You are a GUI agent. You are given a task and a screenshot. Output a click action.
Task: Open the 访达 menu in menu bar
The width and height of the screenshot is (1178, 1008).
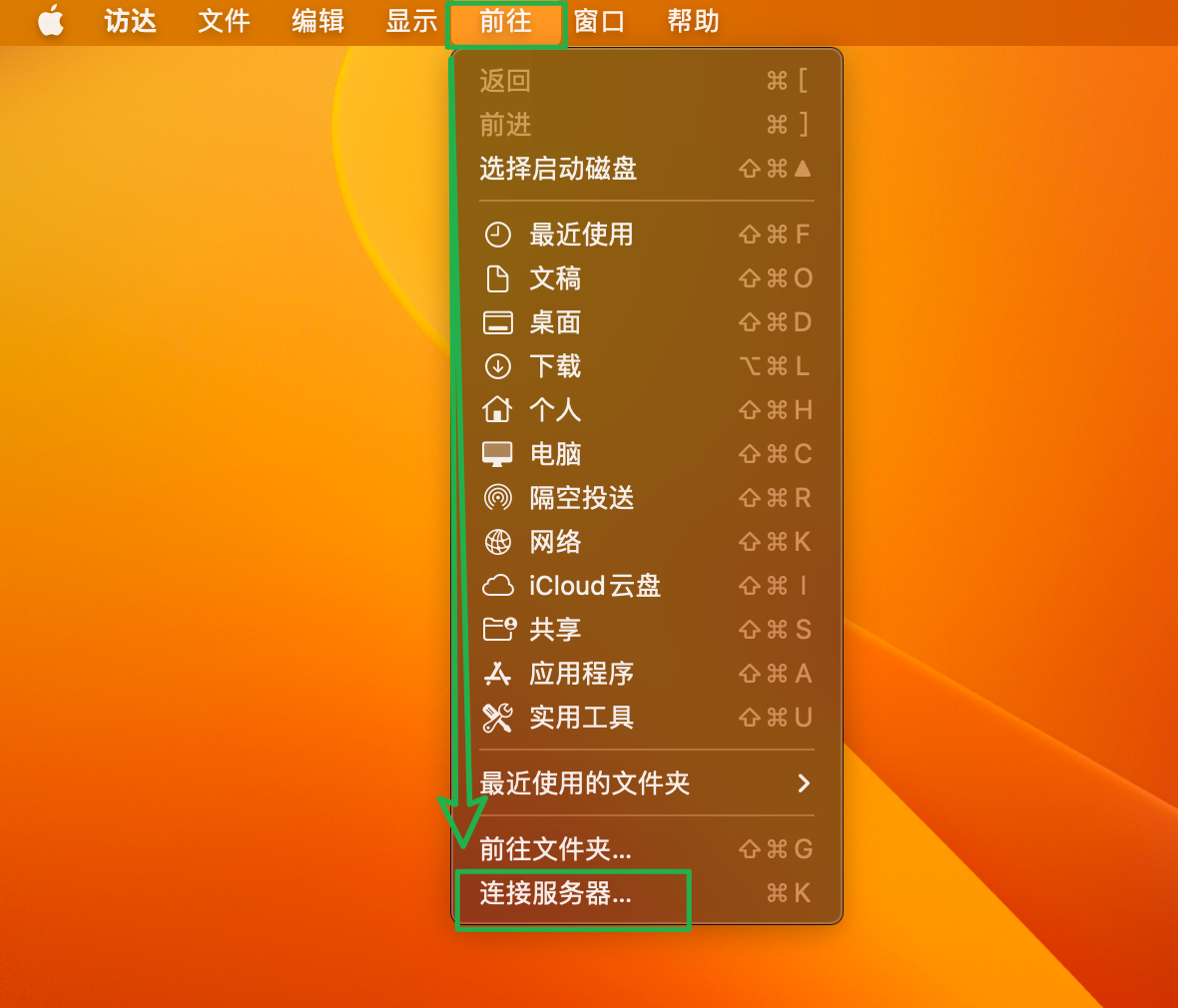(130, 21)
